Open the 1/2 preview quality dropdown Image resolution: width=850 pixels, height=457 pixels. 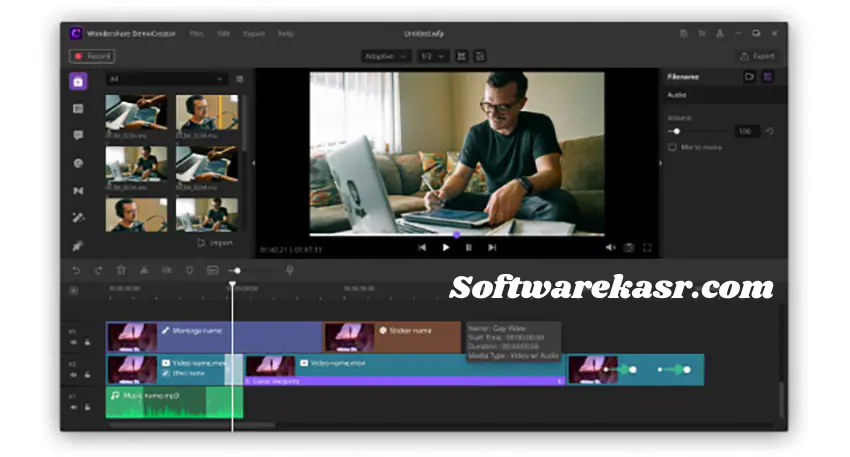point(431,57)
